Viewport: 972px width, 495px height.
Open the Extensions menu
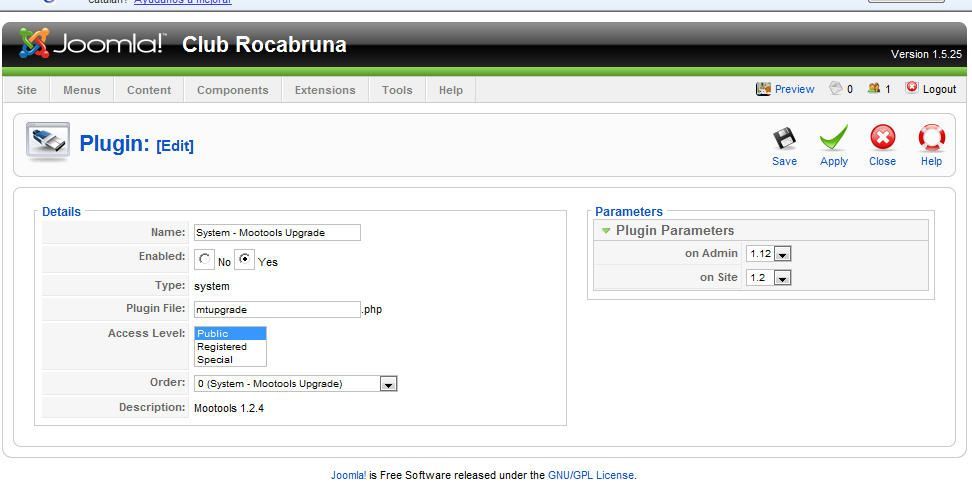pos(325,90)
